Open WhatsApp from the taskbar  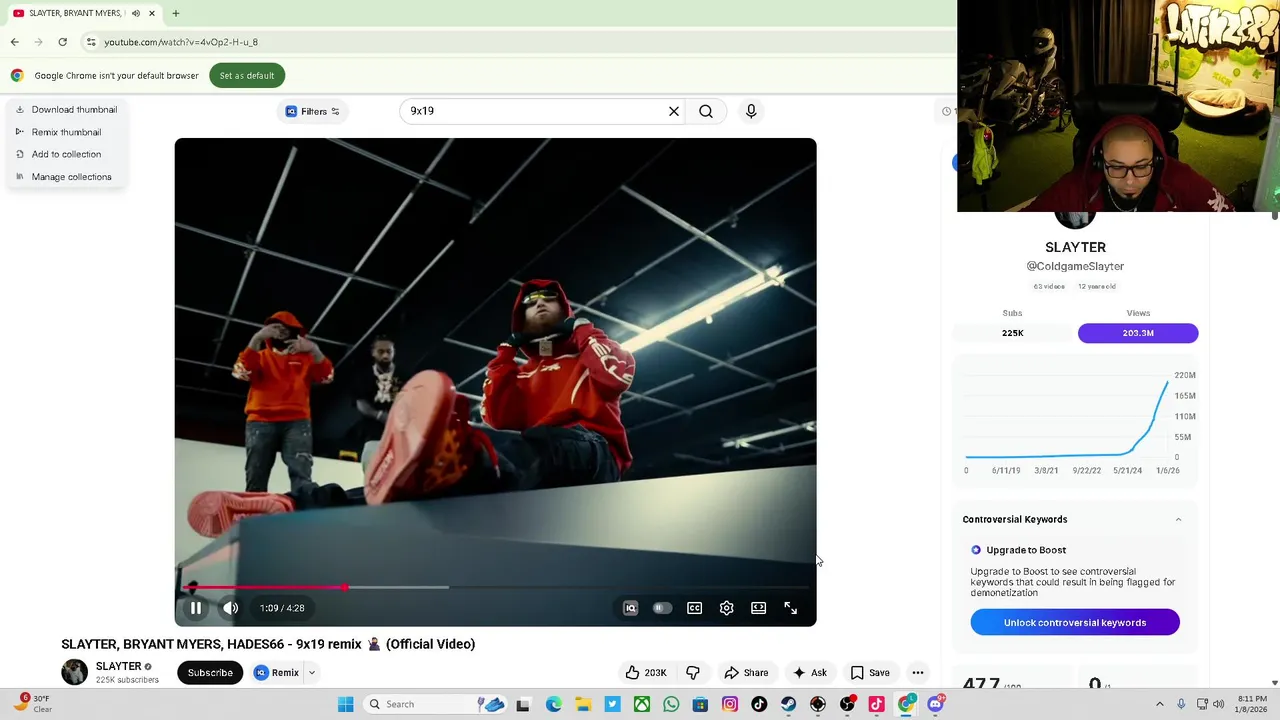[671, 704]
